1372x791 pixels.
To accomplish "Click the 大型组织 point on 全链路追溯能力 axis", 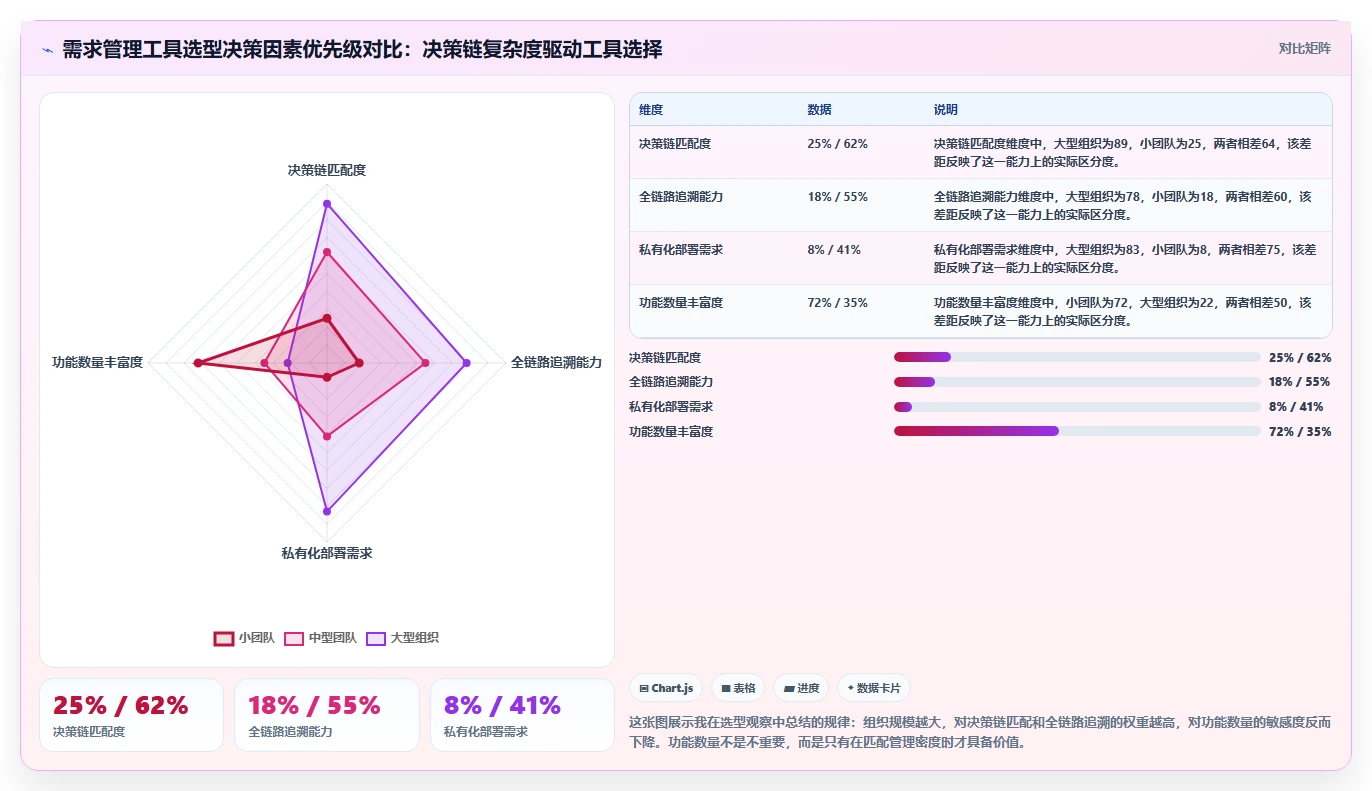I will 466,363.
